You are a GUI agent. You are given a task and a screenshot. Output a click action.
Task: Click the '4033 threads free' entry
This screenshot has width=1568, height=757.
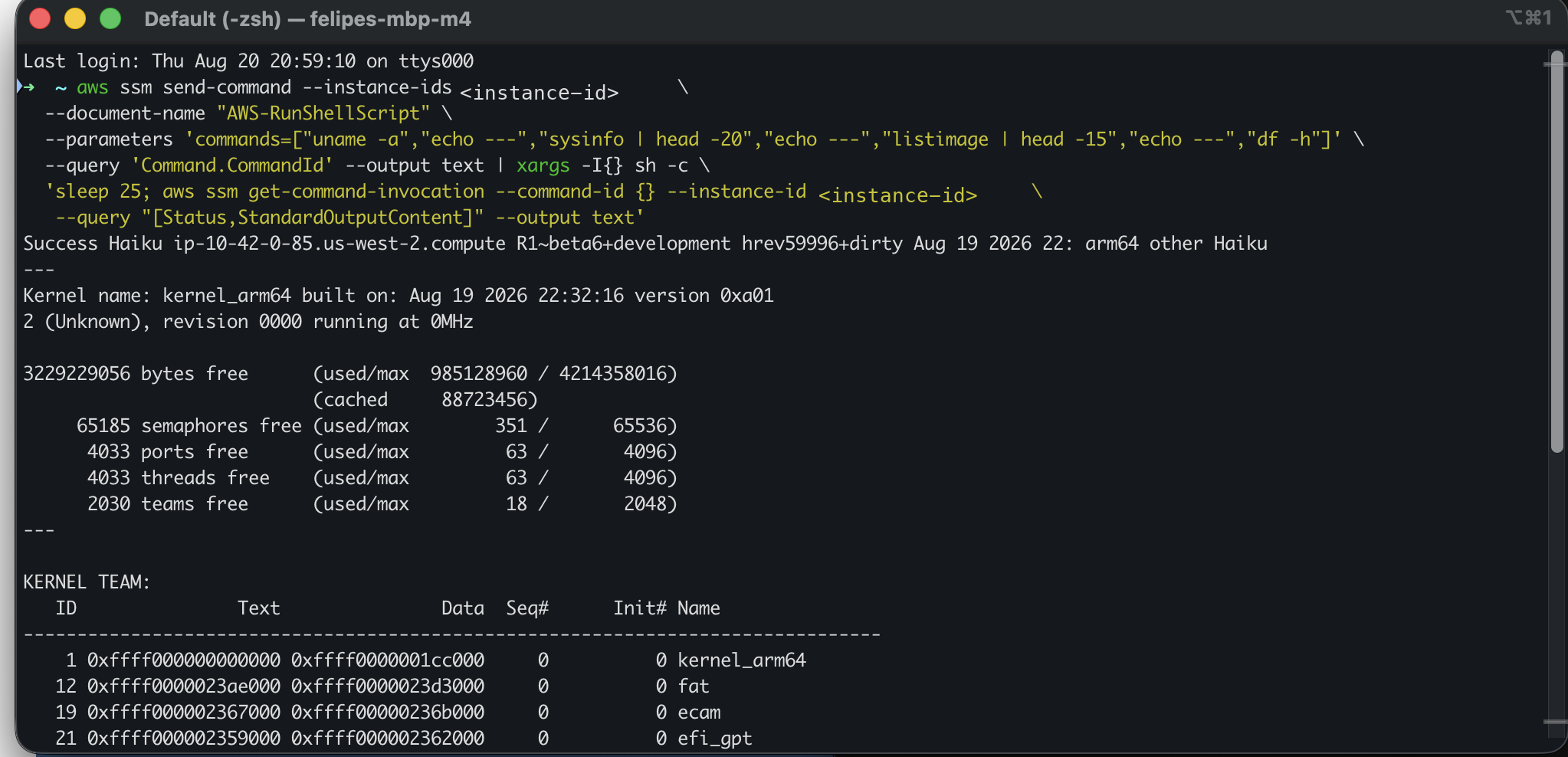(179, 478)
